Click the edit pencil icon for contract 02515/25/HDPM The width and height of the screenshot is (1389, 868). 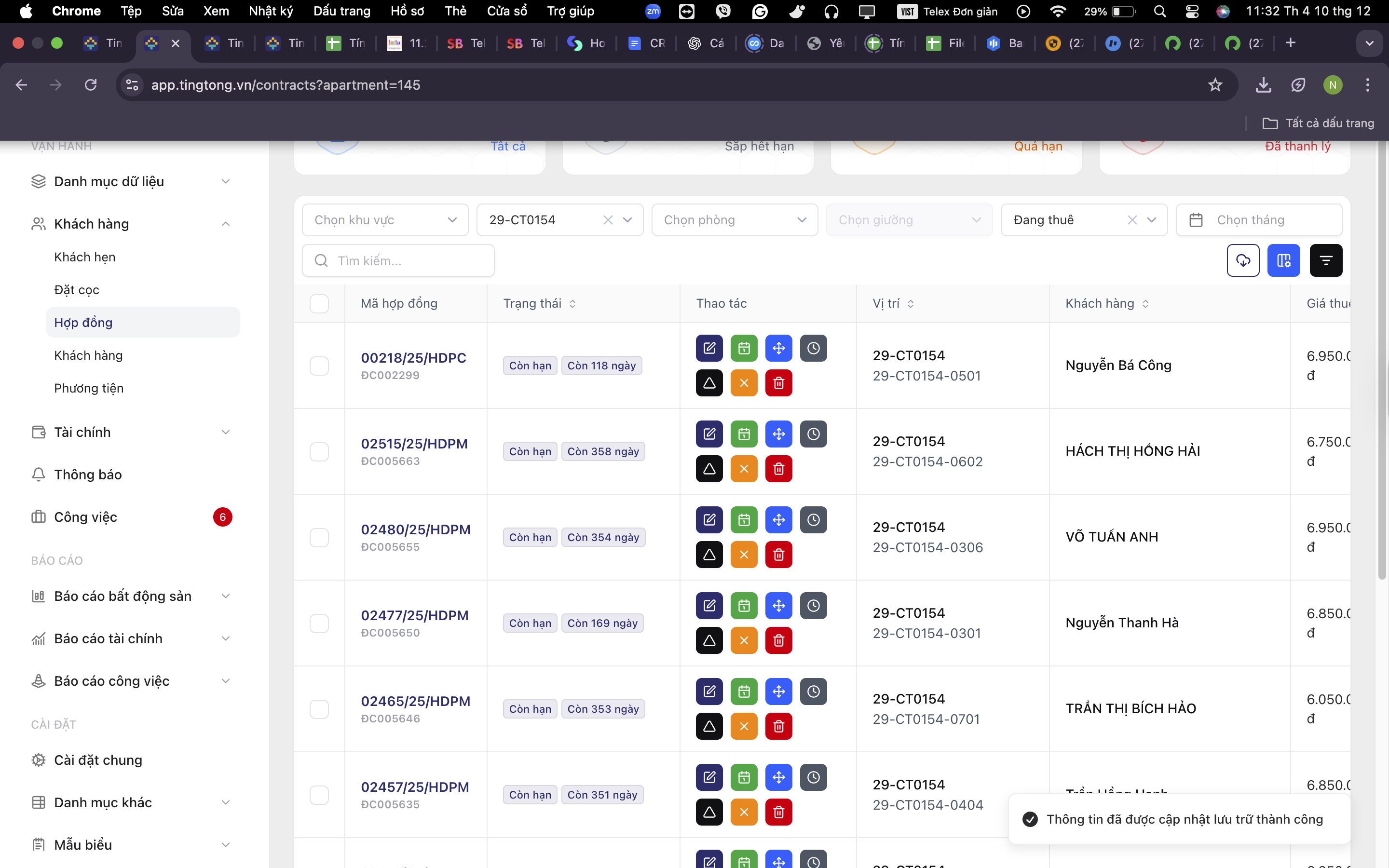(x=709, y=434)
